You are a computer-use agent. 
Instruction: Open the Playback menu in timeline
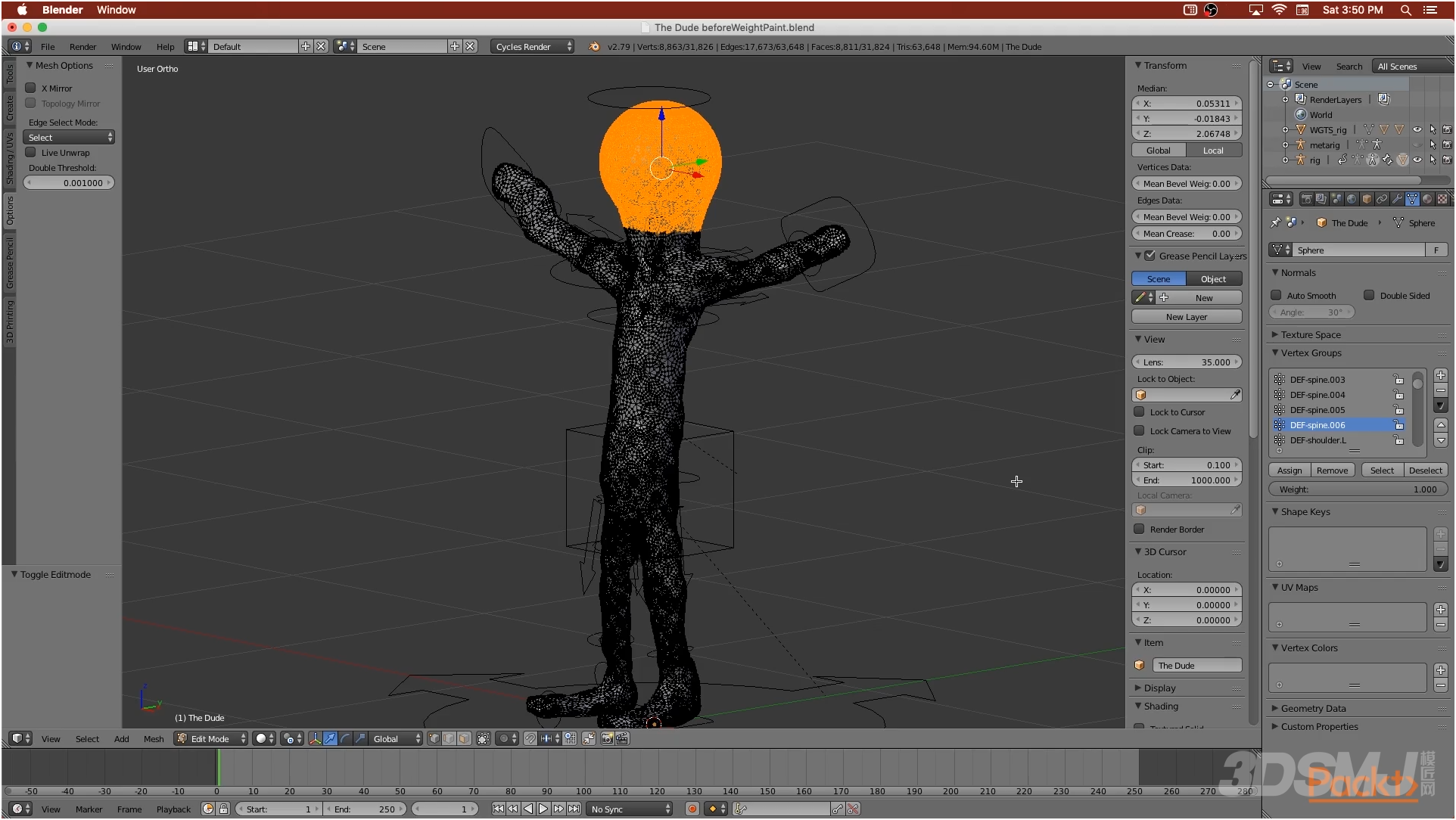[x=173, y=809]
